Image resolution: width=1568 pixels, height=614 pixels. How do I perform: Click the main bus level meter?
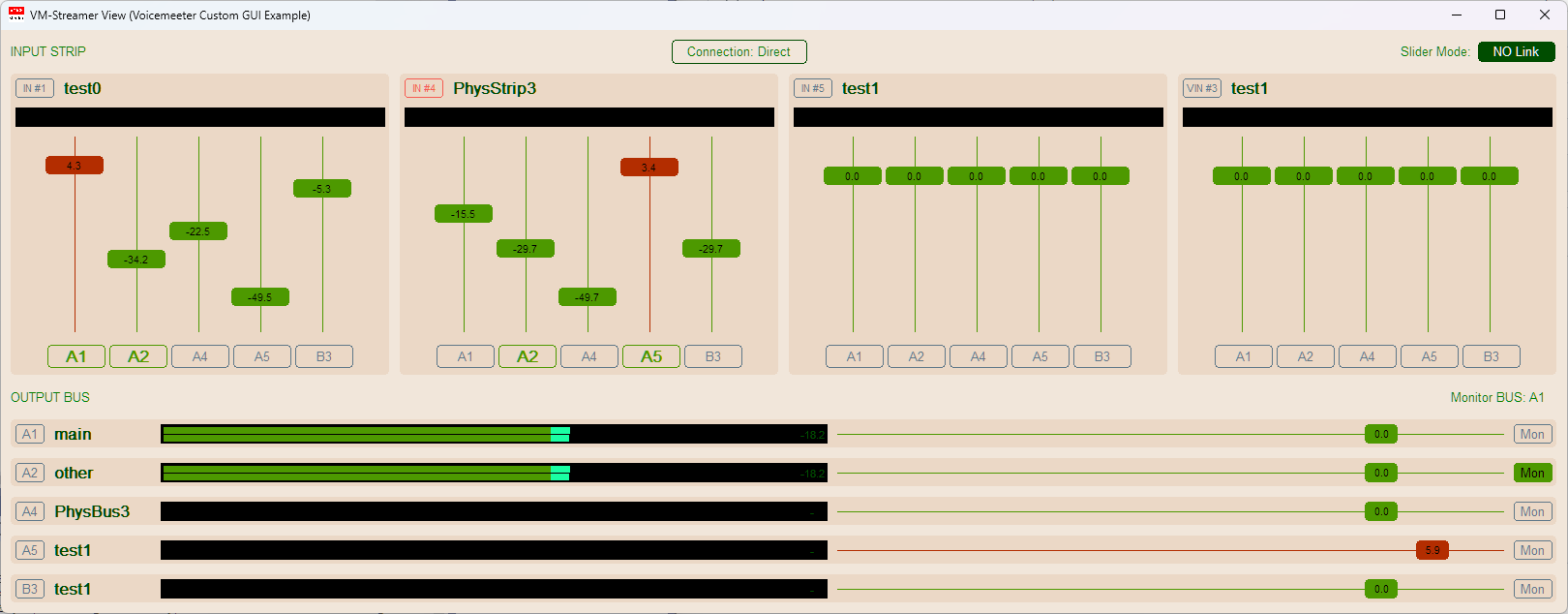[x=494, y=434]
